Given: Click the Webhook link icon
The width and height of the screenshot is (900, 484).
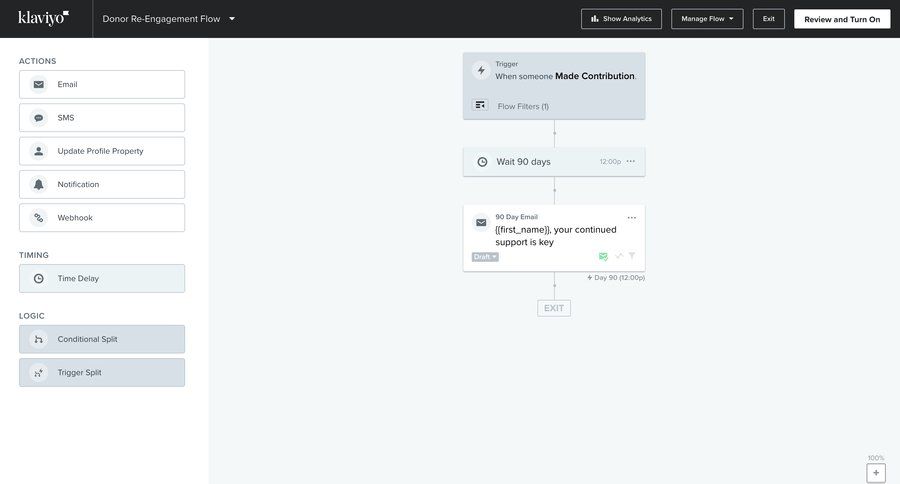Looking at the screenshot, I should (38, 218).
